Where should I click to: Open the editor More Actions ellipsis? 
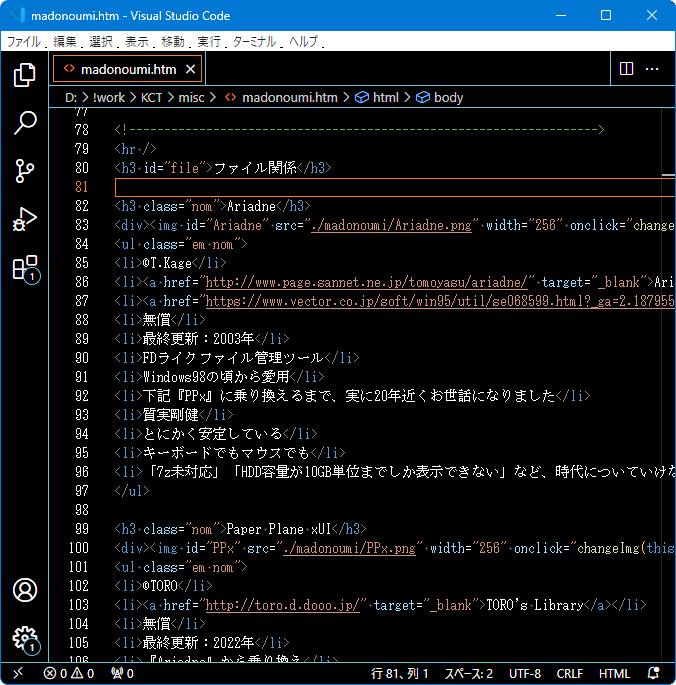(652, 69)
